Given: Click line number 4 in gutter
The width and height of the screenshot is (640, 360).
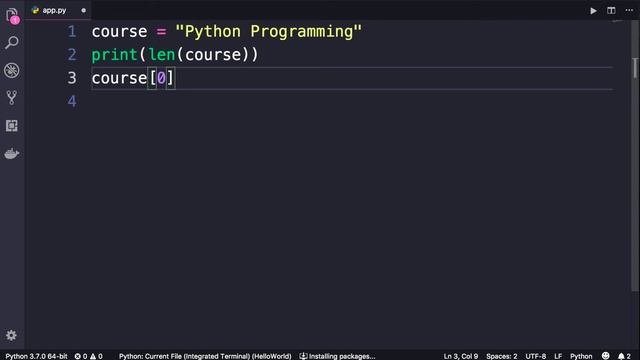Looking at the screenshot, I should [72, 101].
